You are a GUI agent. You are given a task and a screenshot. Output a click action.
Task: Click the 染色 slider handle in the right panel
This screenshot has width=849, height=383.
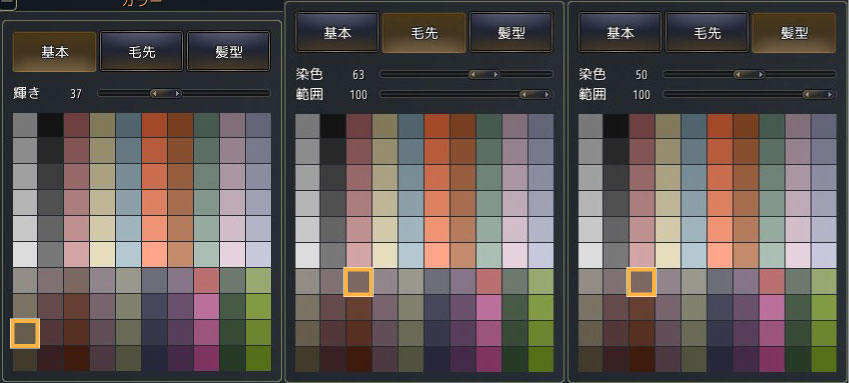pos(749,74)
